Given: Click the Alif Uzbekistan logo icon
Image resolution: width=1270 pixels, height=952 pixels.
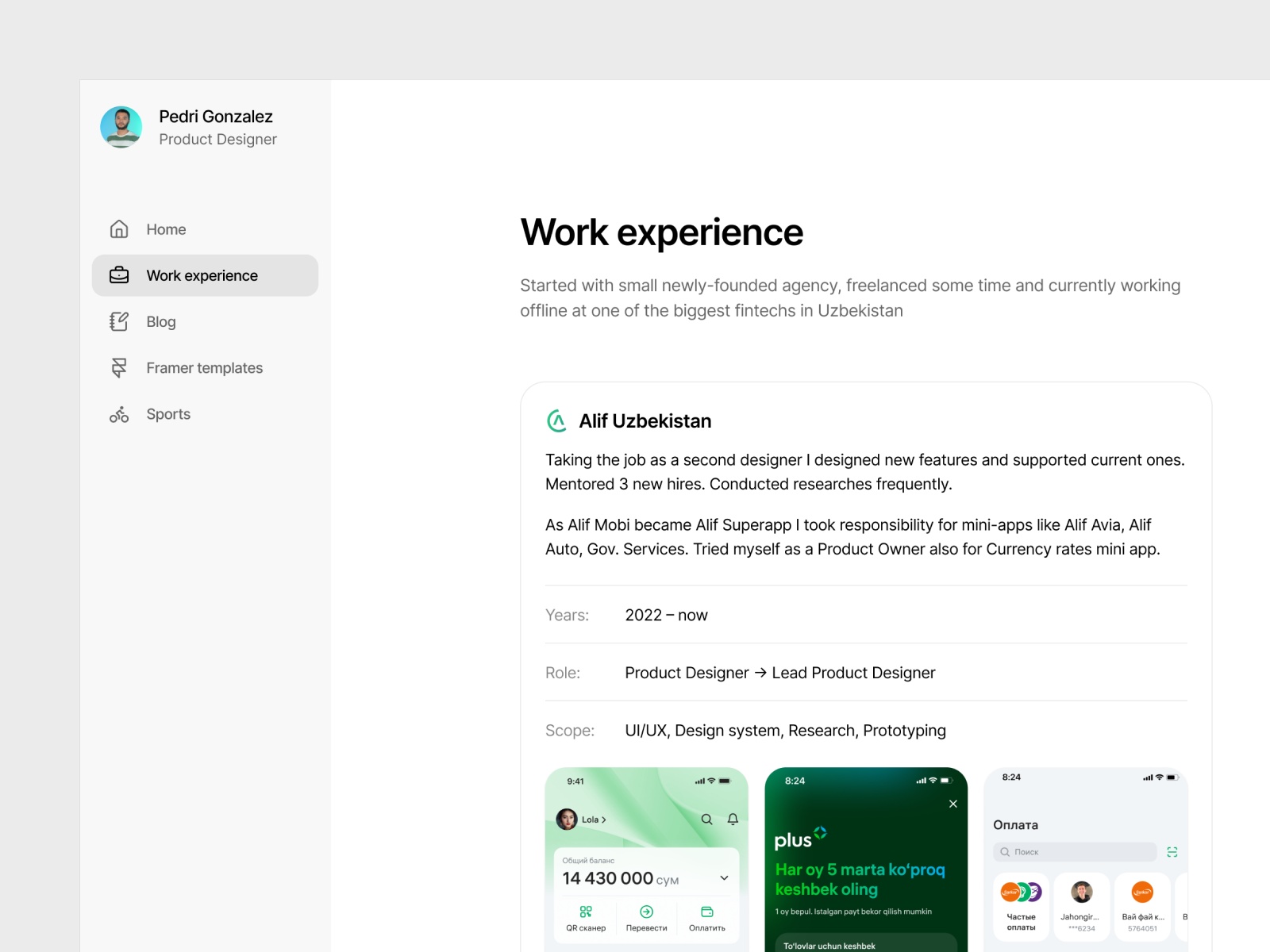Looking at the screenshot, I should click(557, 420).
